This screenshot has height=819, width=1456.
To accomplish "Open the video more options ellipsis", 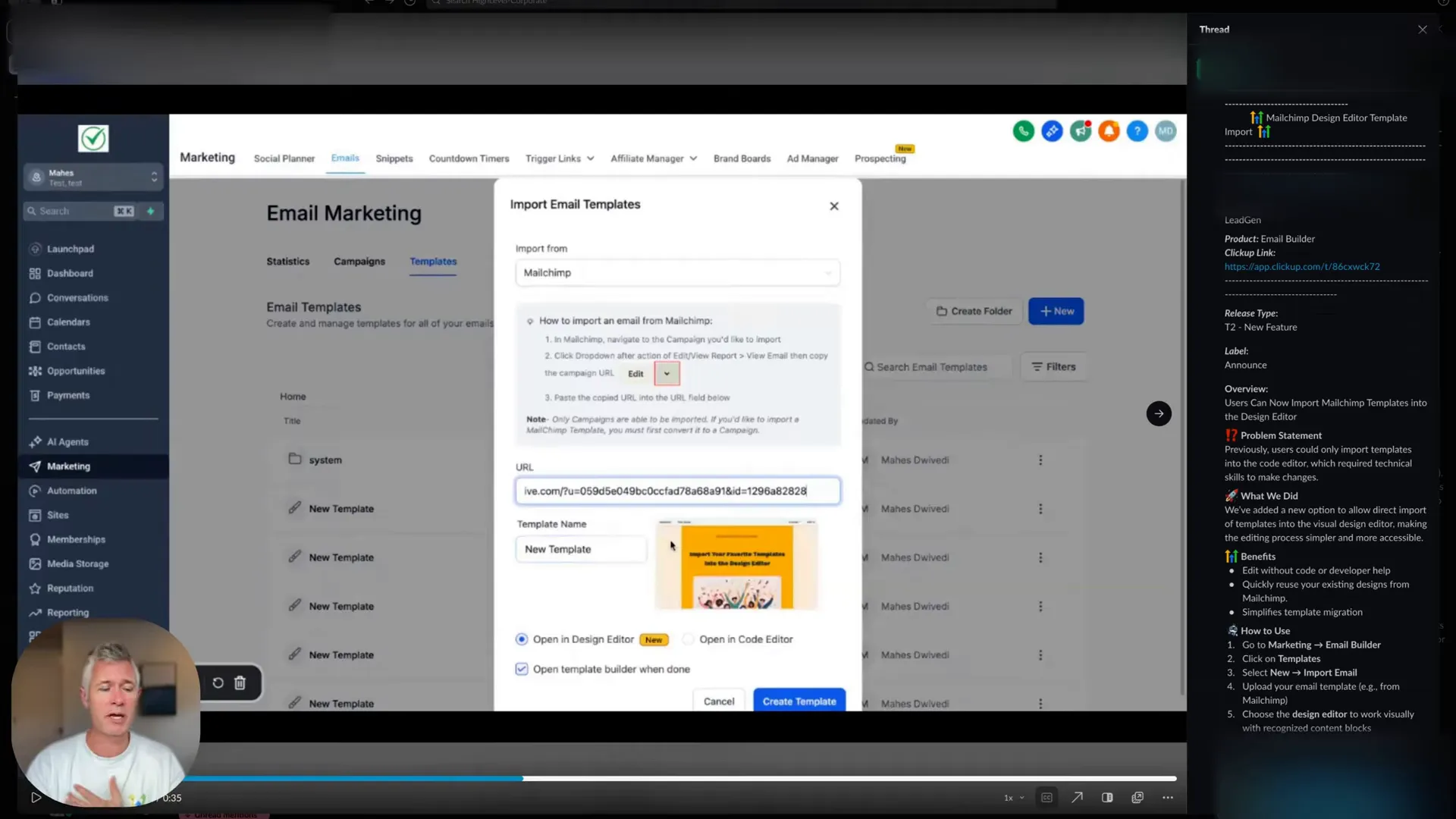I will point(1168,798).
